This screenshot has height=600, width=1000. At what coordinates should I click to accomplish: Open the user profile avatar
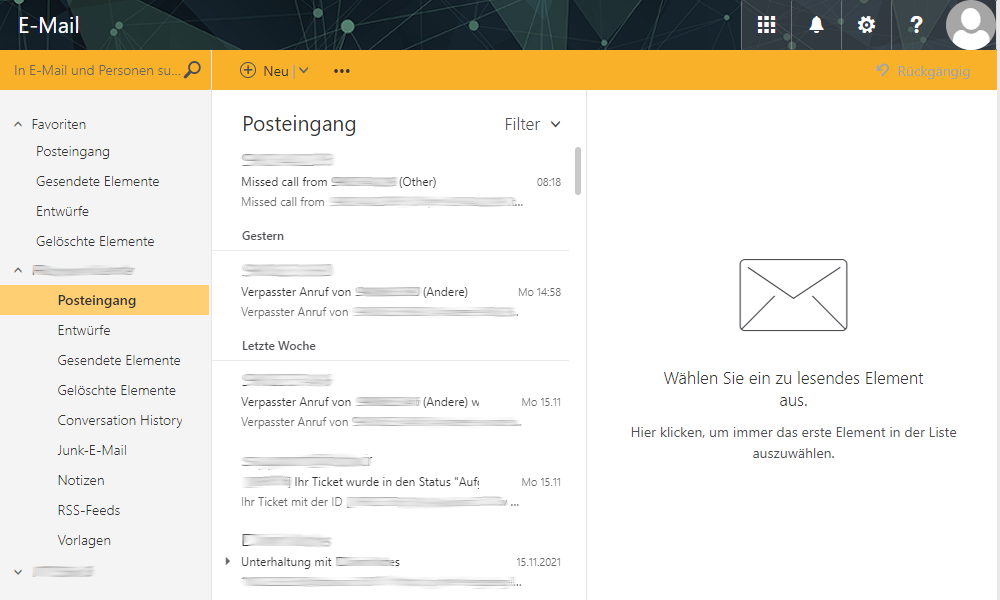971,25
